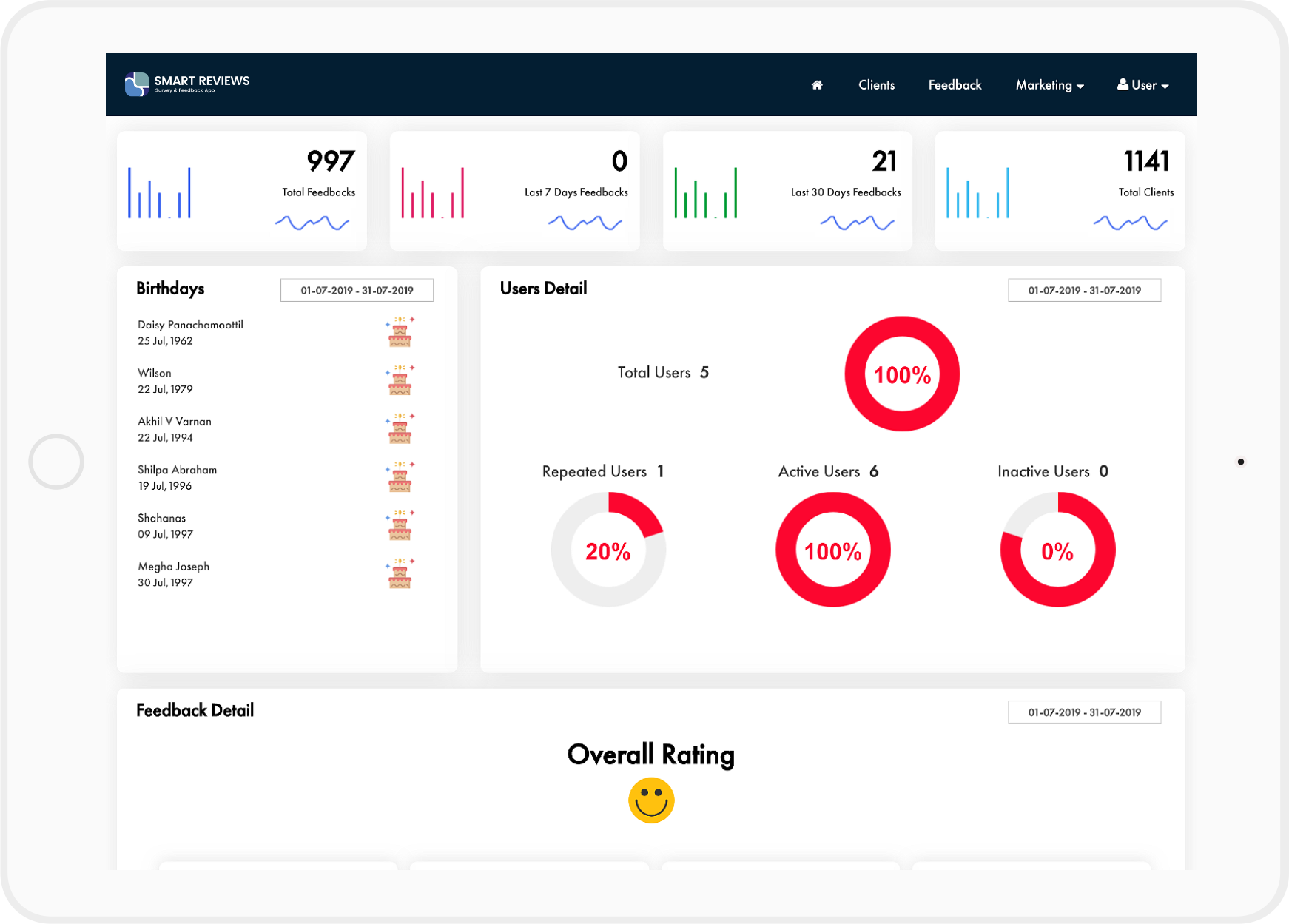Open the Users Detail date range picker
Viewport: 1289px width, 924px height.
[1084, 290]
